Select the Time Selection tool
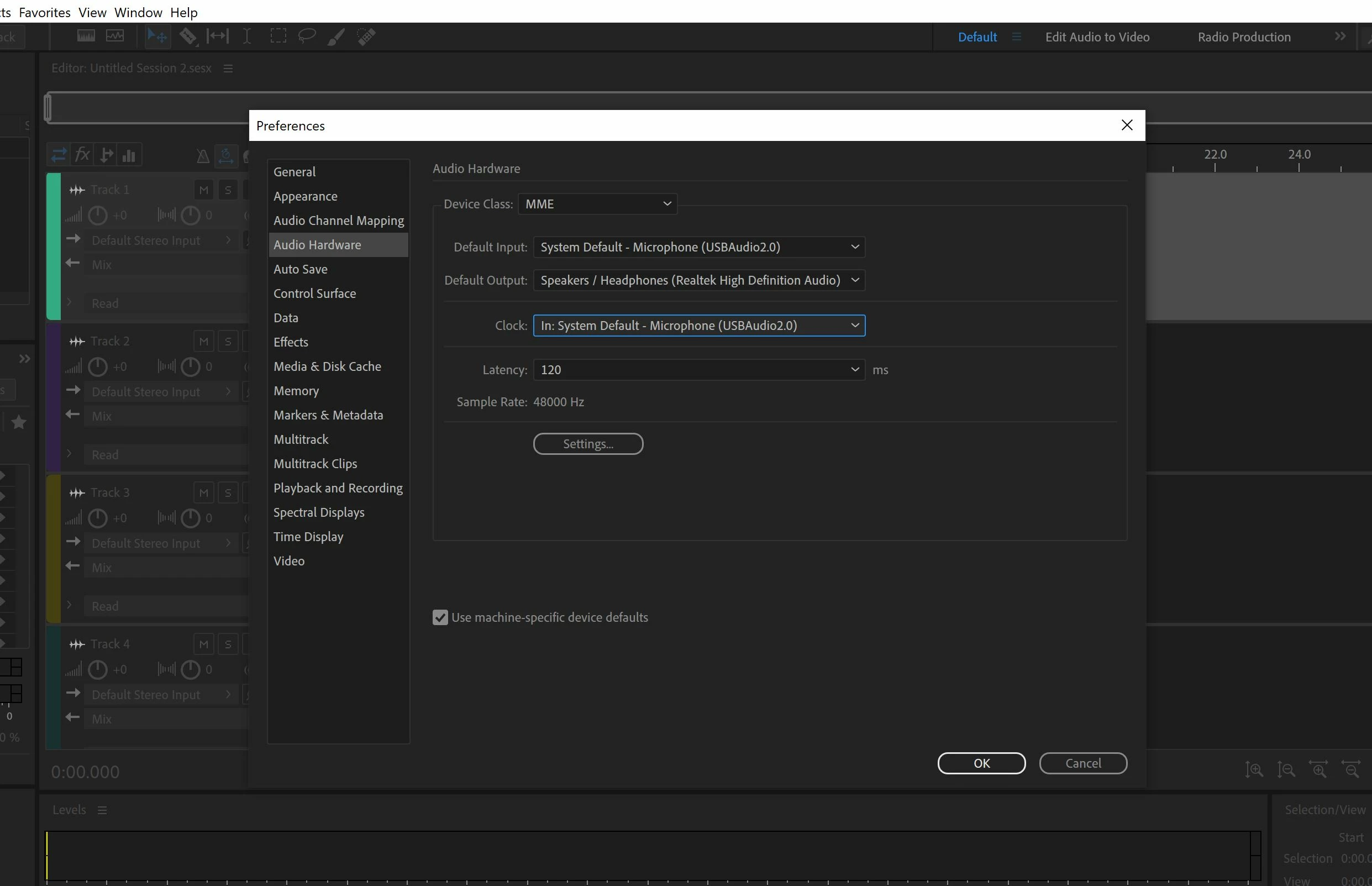The image size is (1372, 886). pyautogui.click(x=246, y=37)
